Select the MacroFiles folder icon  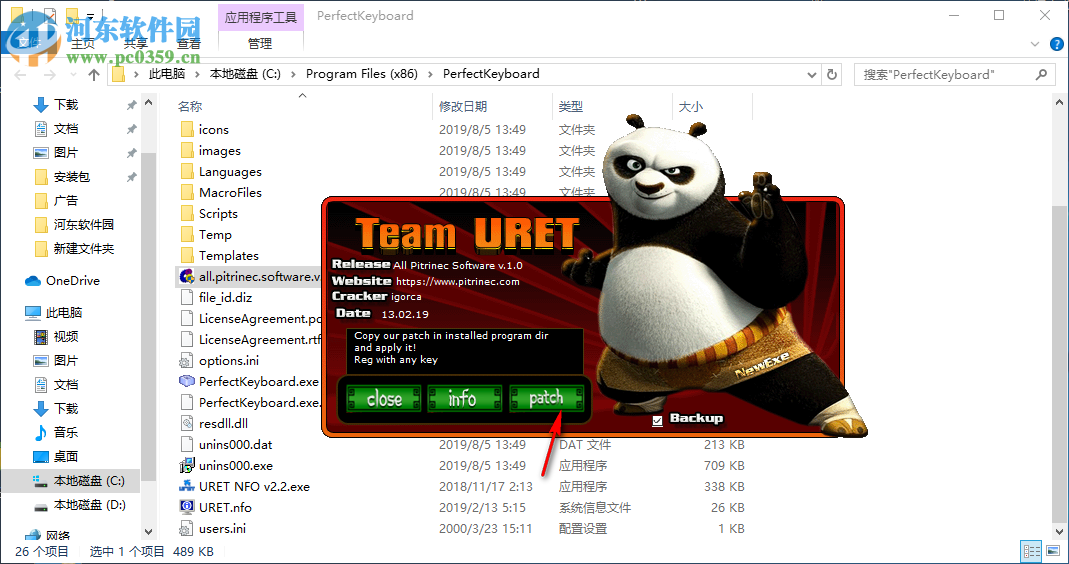tap(187, 193)
